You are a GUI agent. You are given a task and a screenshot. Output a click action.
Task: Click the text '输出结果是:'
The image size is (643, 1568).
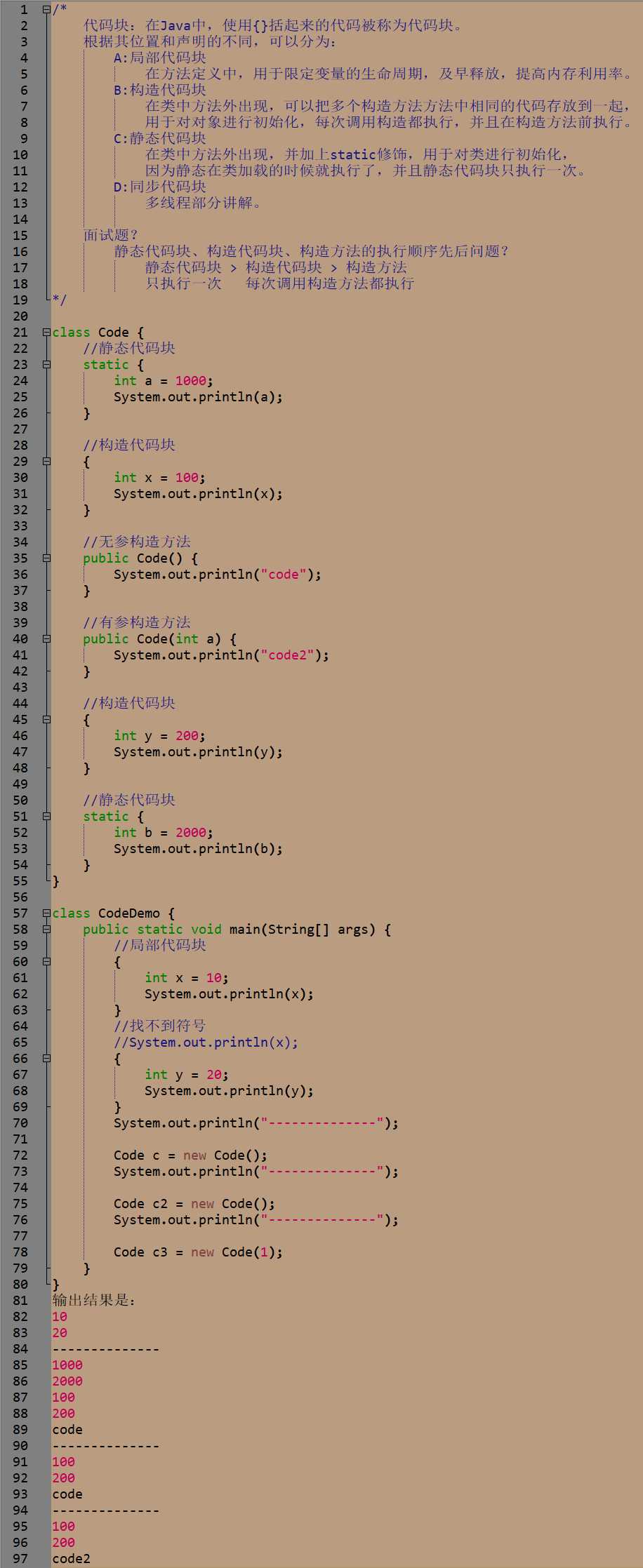[94, 1301]
